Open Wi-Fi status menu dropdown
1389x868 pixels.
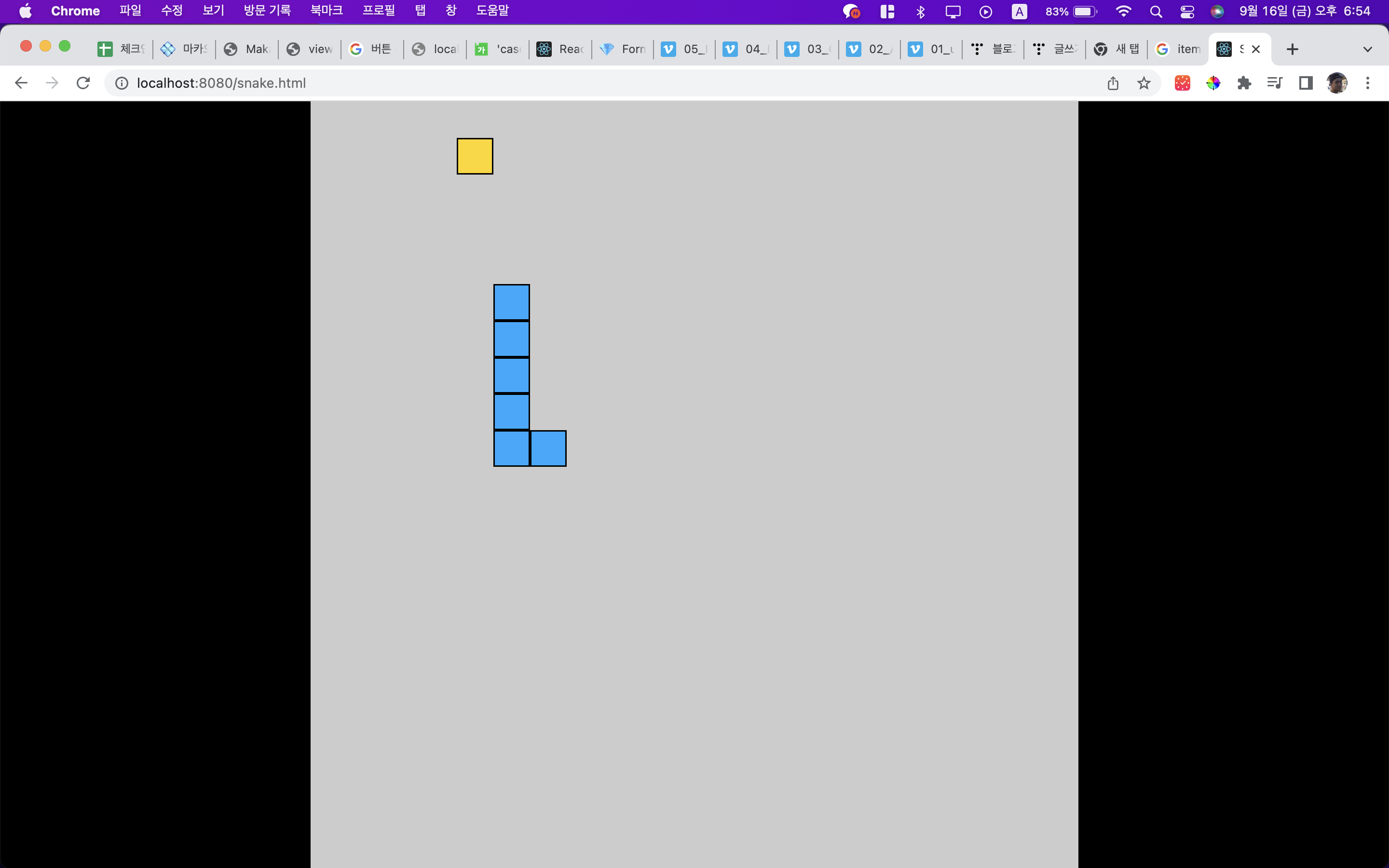tap(1123, 12)
